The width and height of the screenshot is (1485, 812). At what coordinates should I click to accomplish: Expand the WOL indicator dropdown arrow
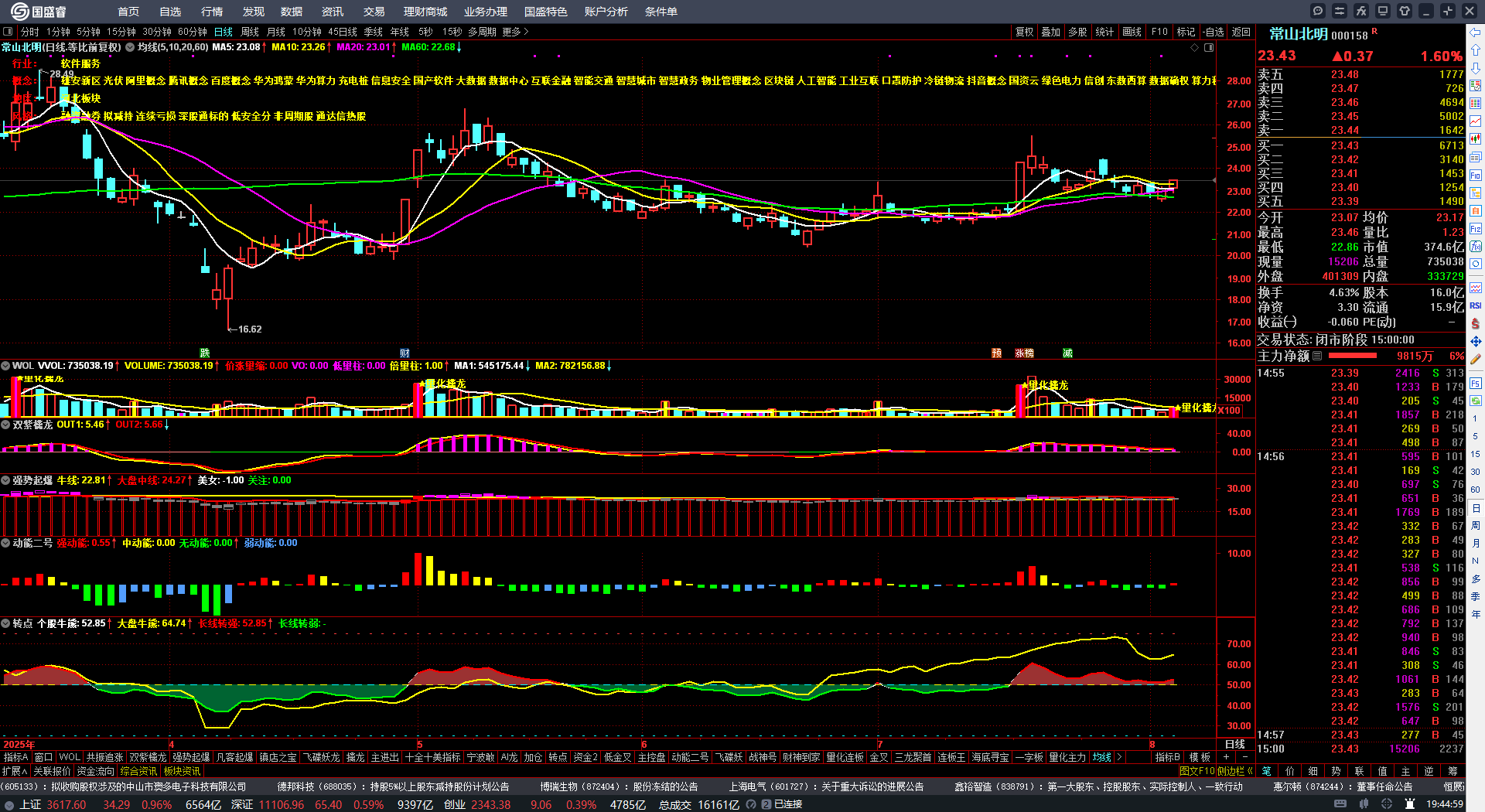coord(5,365)
